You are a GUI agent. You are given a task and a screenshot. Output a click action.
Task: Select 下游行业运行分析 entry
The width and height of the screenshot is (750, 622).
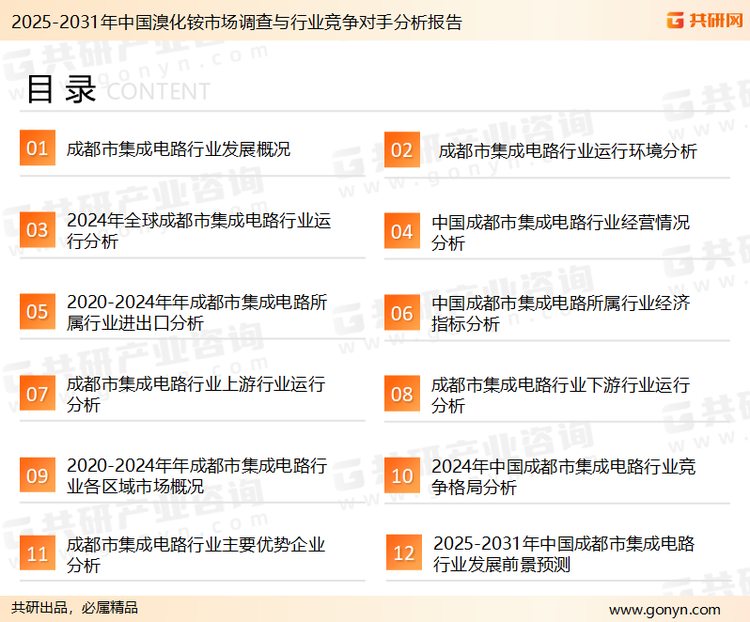point(560,395)
